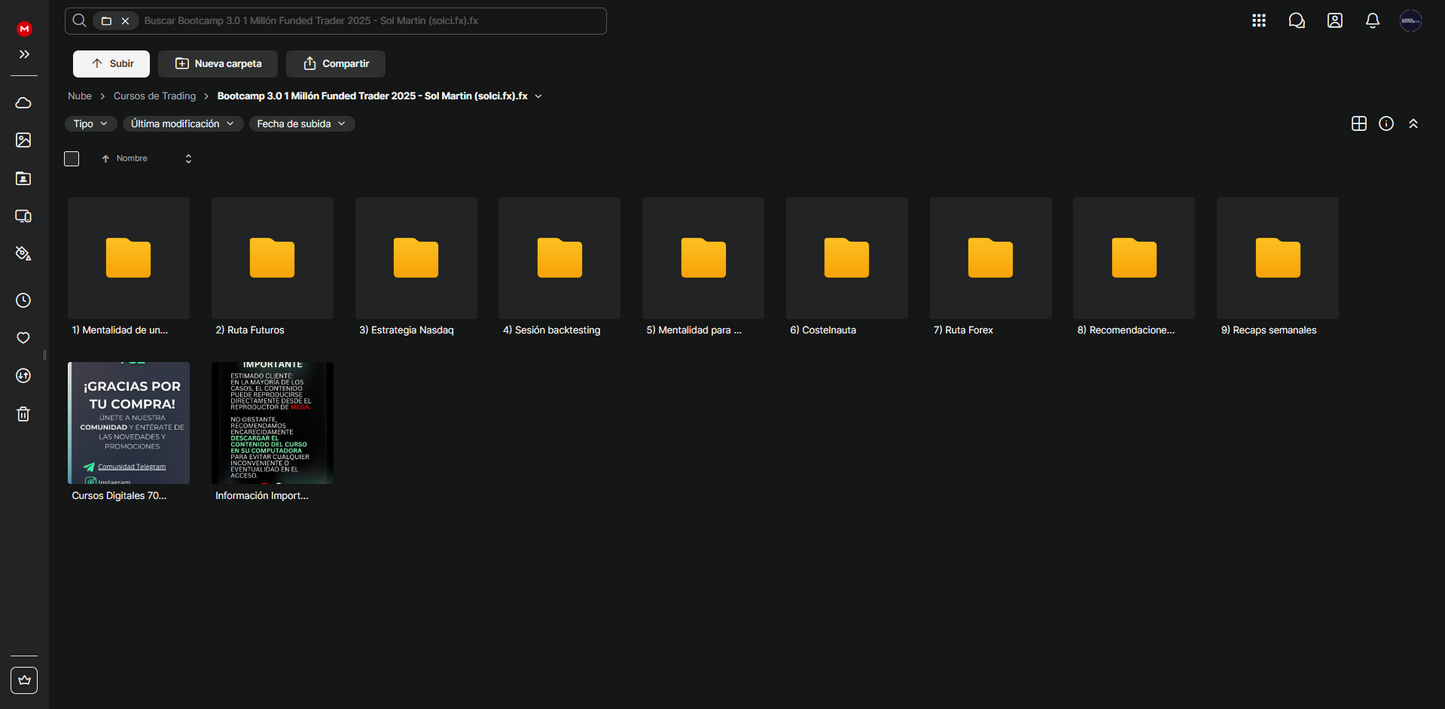Open the chat bubble icon in header
Viewport: 1445px width, 709px height.
tap(1296, 21)
